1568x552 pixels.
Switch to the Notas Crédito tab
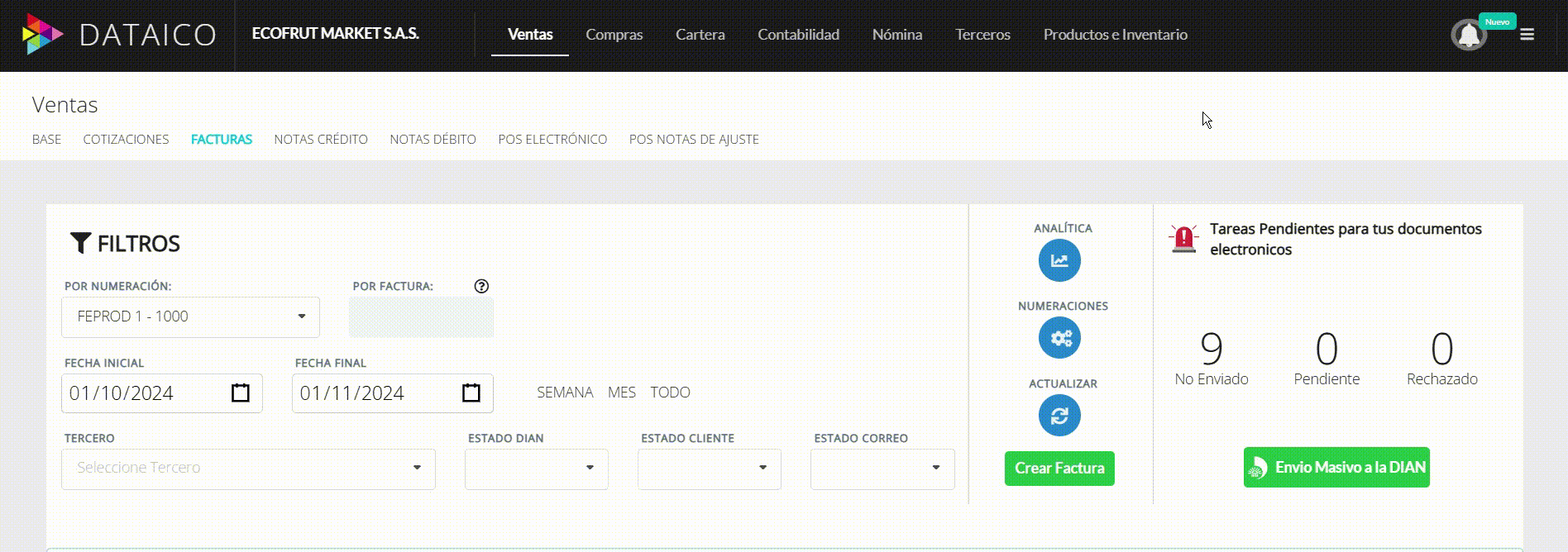tap(321, 140)
